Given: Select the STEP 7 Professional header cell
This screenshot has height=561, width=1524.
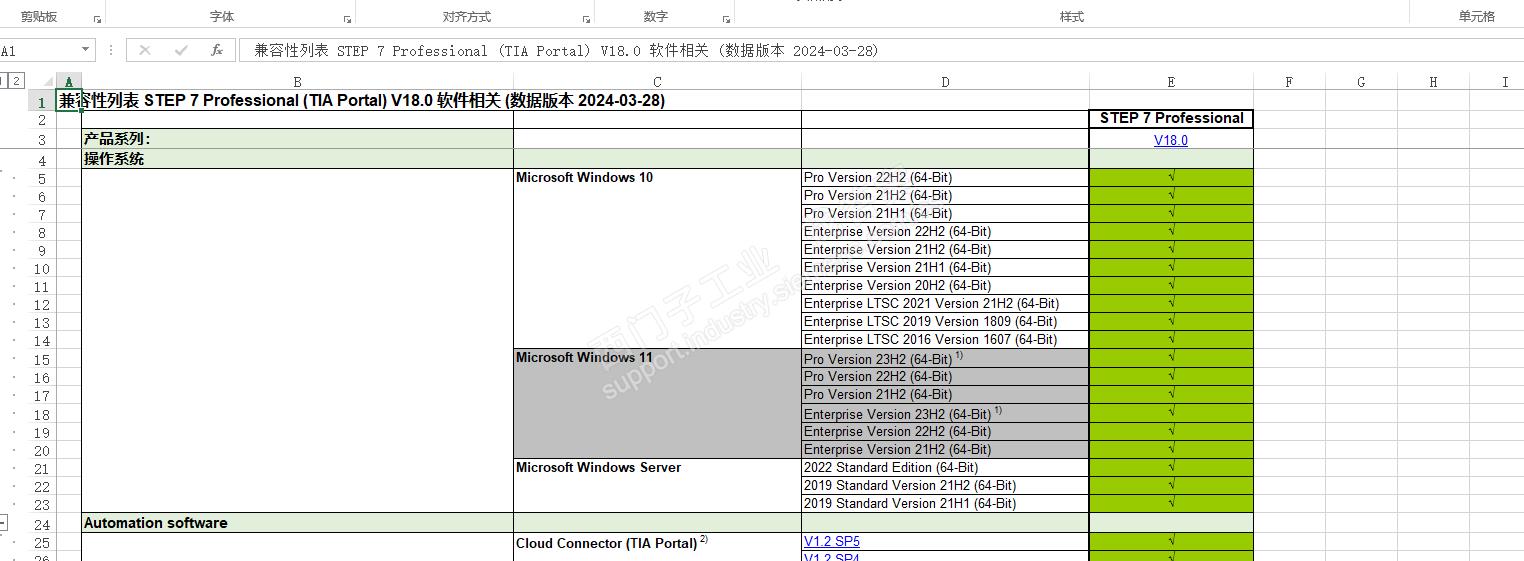Looking at the screenshot, I should 1171,119.
